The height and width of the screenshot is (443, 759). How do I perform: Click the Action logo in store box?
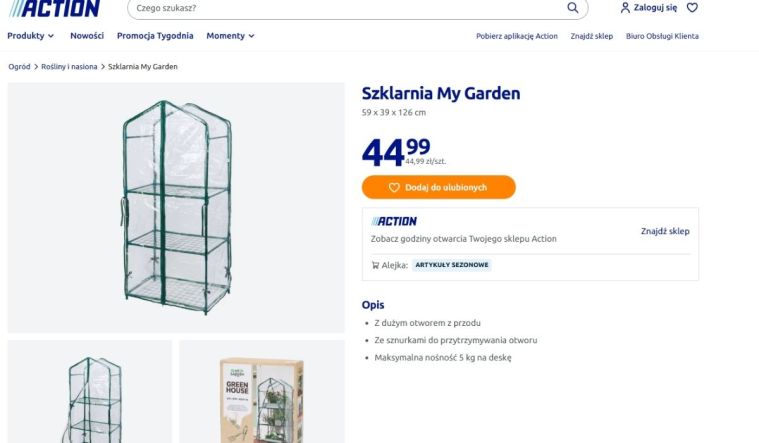394,221
